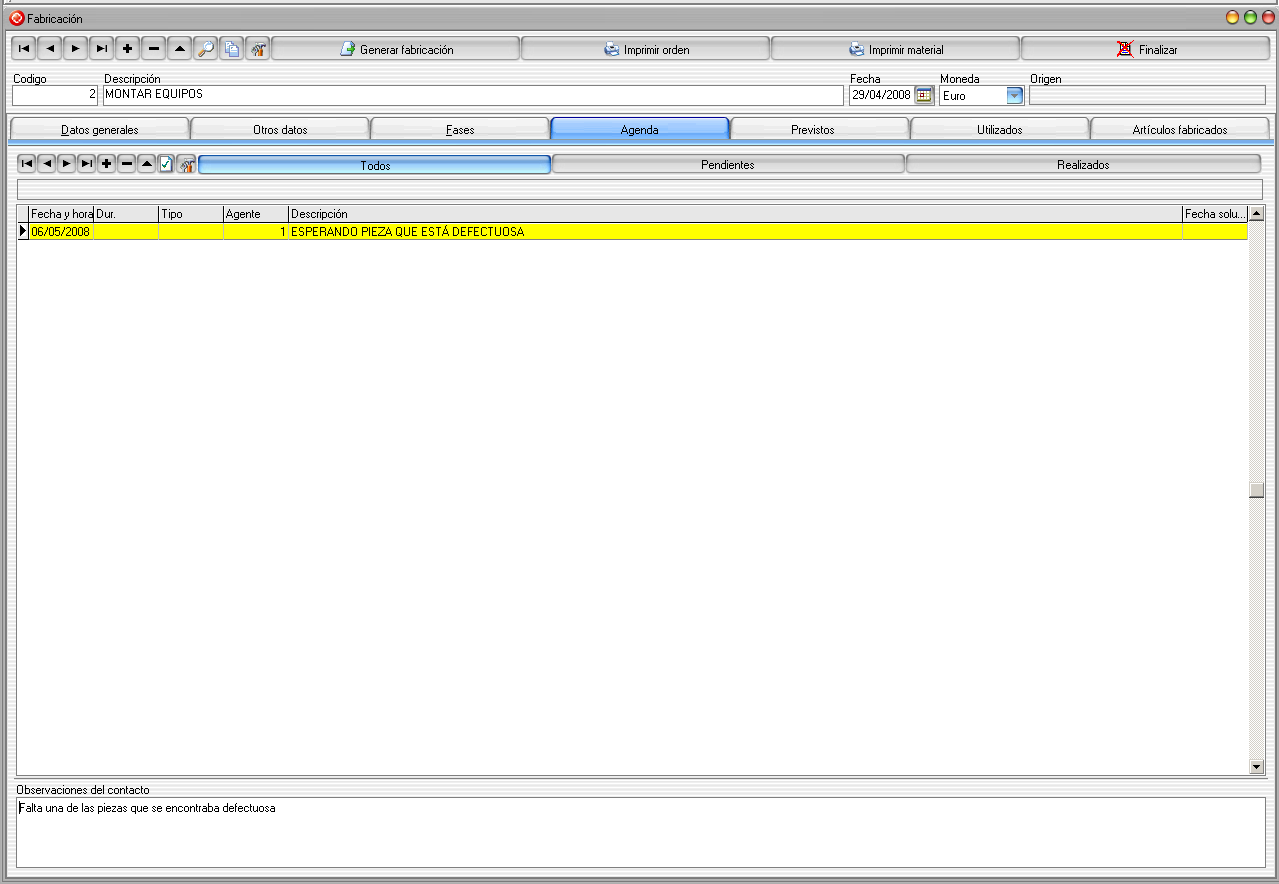Delete record with top minus icon
The width and height of the screenshot is (1279, 884).
(154, 49)
